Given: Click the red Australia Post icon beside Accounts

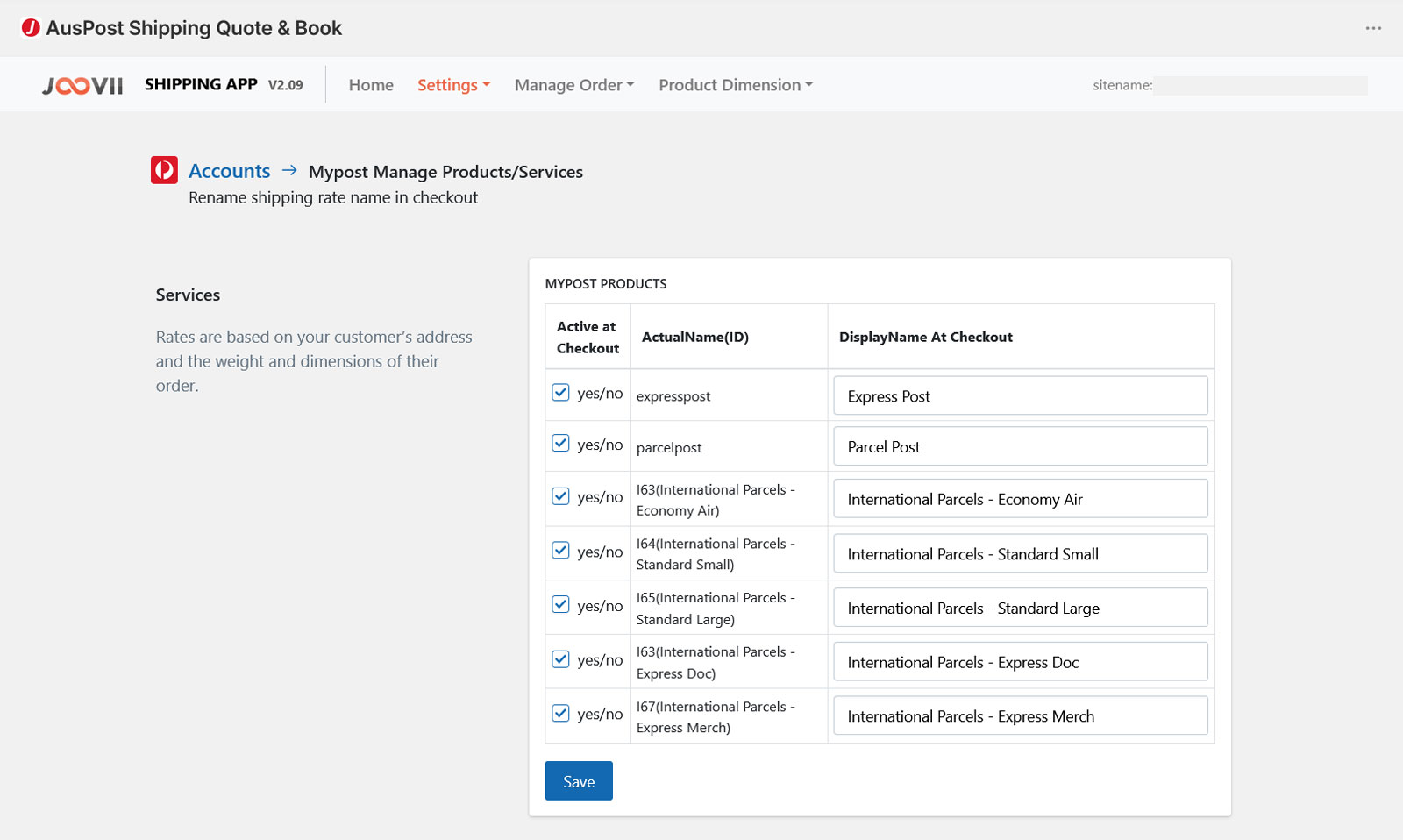Looking at the screenshot, I should (x=164, y=170).
